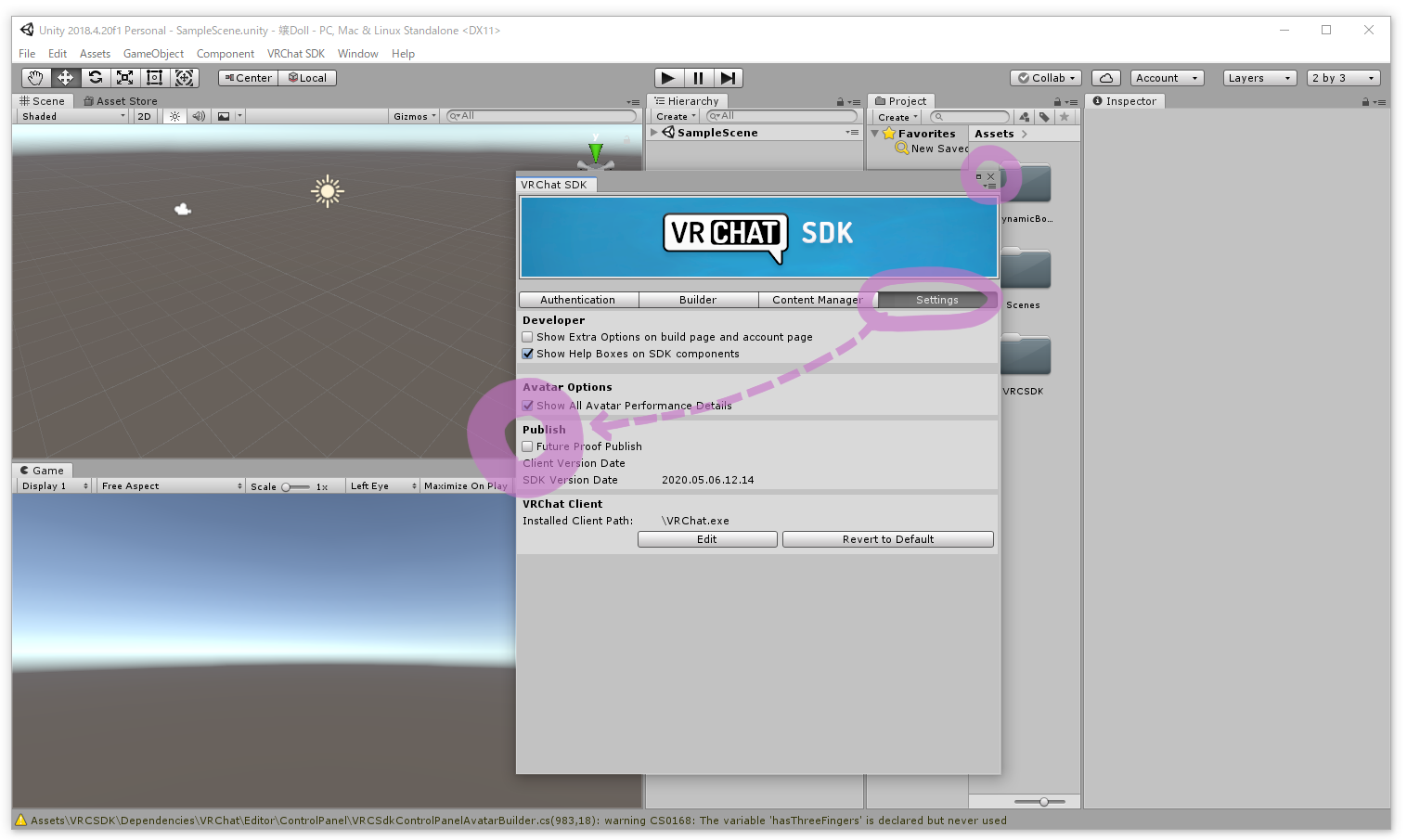Uncheck Show All Avatar Performance Details
The height and width of the screenshot is (840, 1407).
527,406
